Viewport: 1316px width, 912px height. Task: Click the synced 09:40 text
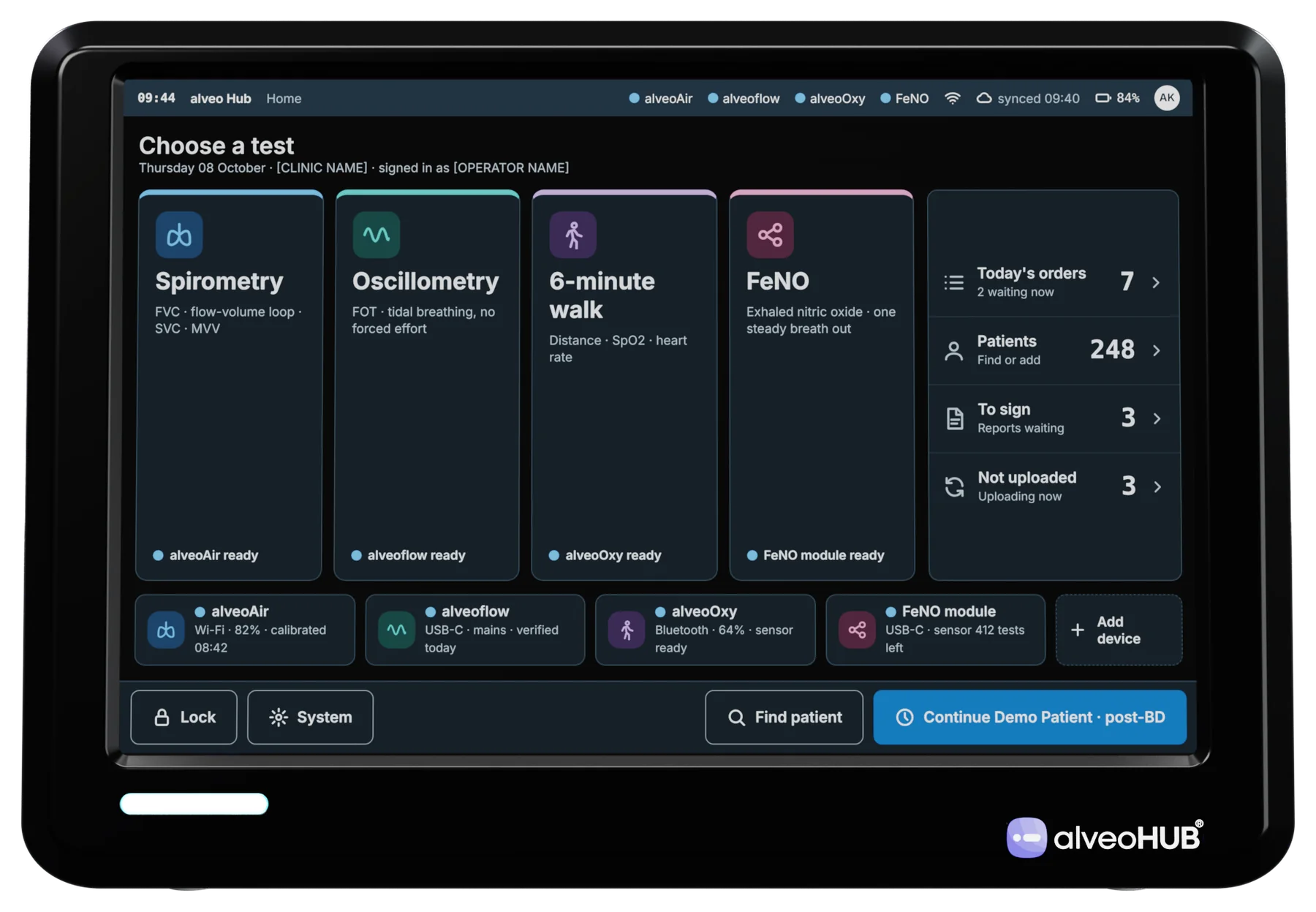tap(1038, 98)
